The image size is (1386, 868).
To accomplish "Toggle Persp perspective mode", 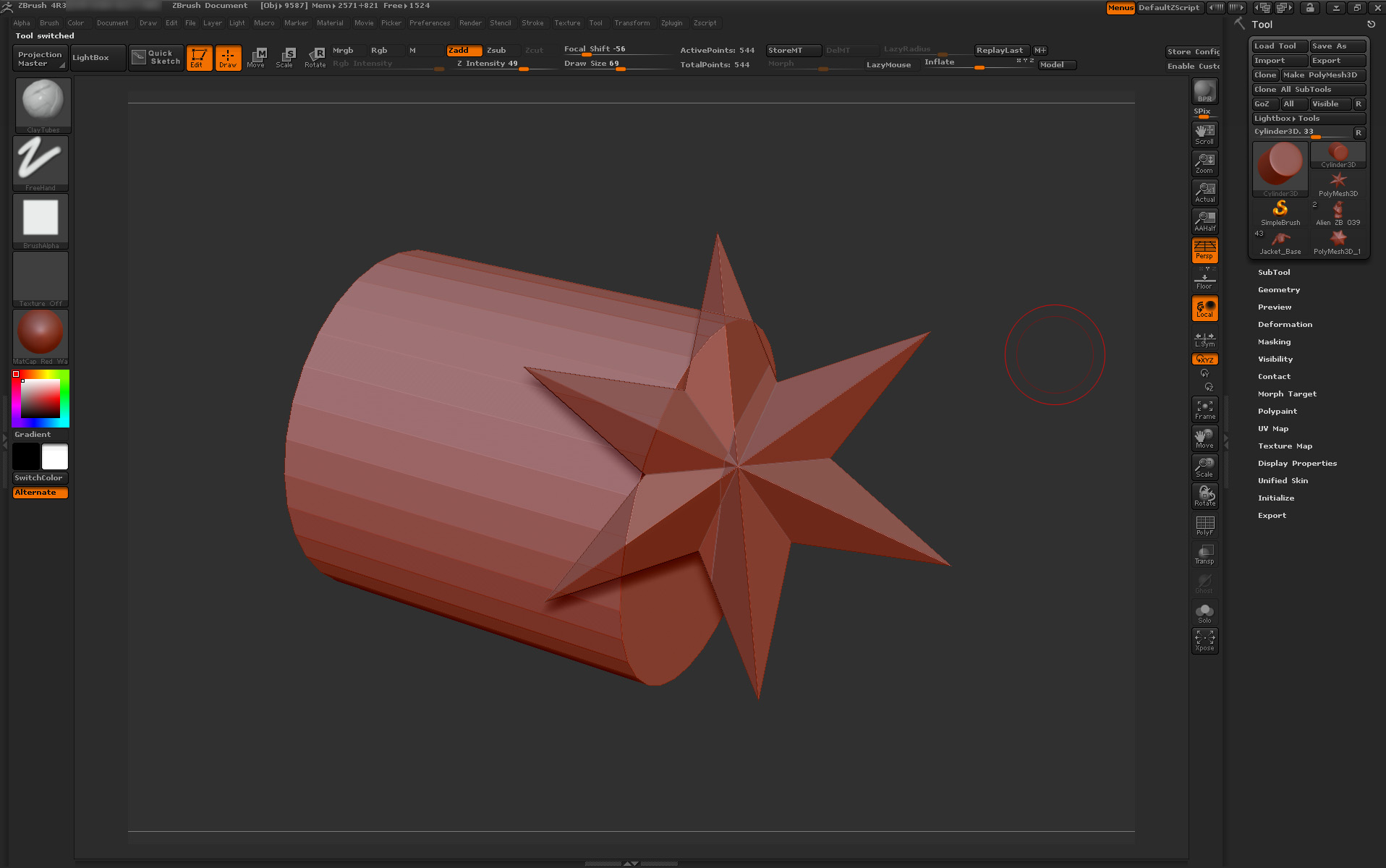I will point(1204,250).
